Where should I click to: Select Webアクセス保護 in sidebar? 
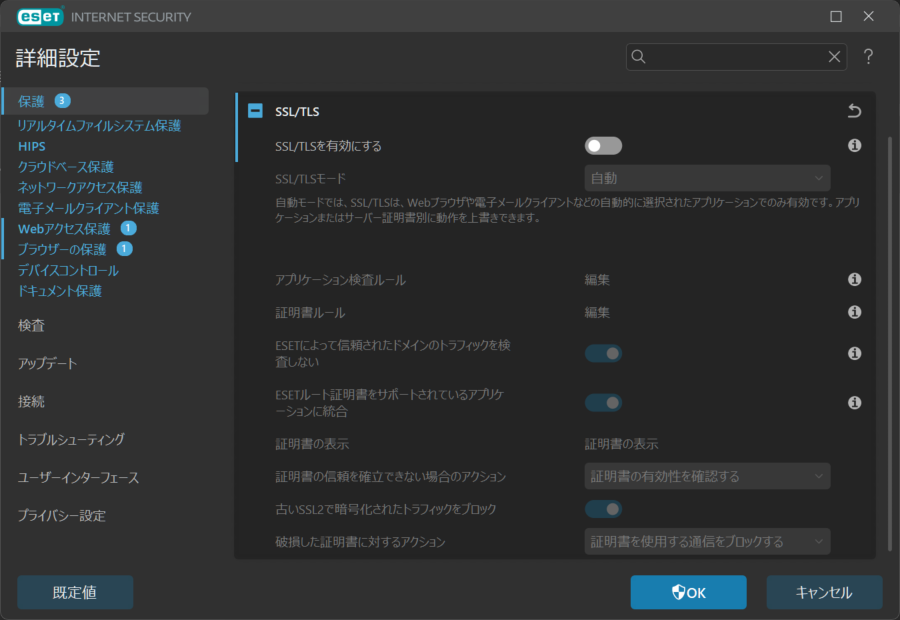click(64, 229)
